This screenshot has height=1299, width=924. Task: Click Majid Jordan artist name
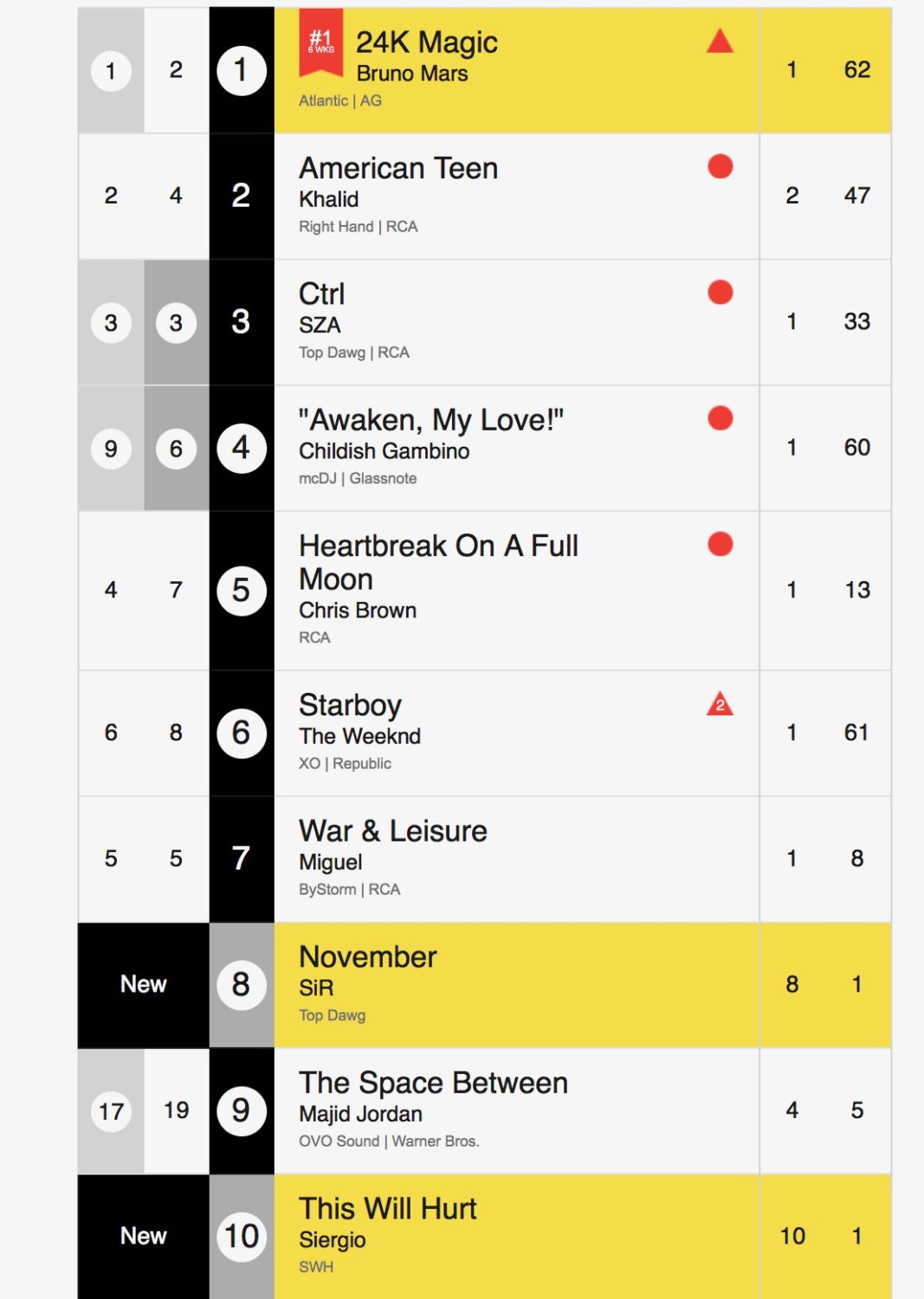(x=360, y=1114)
